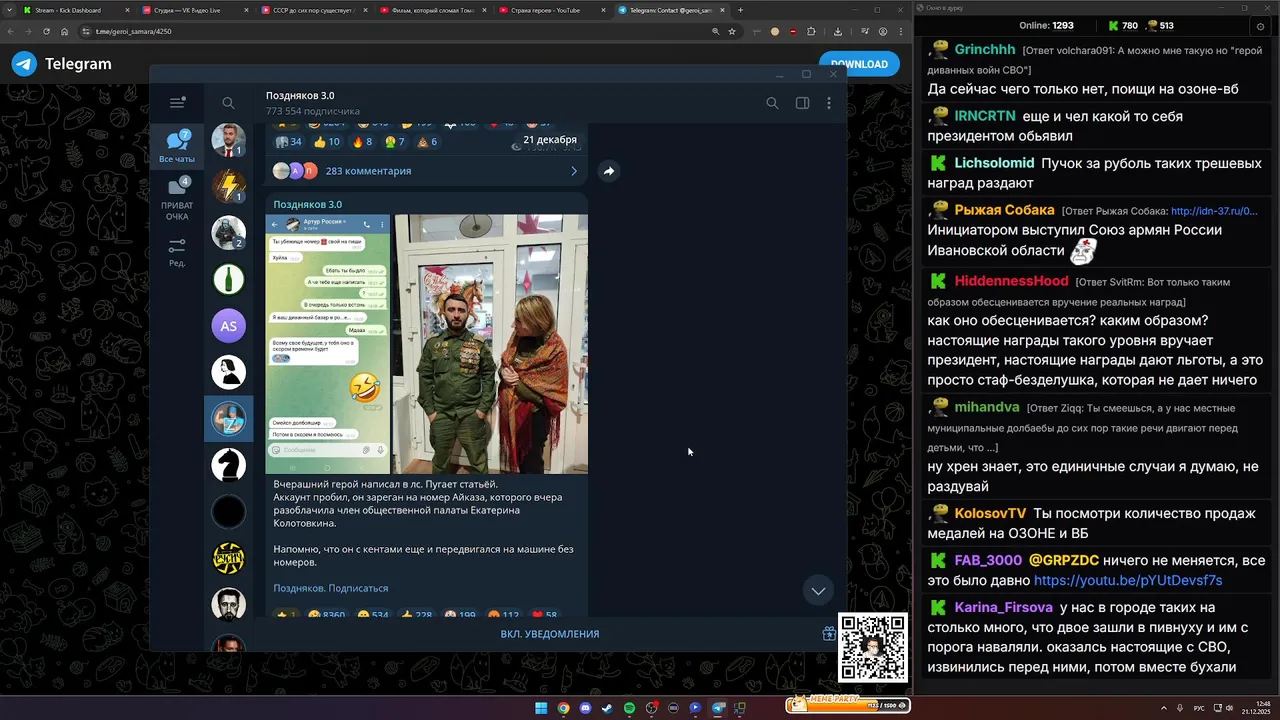Viewport: 1280px width, 720px height.
Task: Open a new browser tab
Action: pos(740,10)
